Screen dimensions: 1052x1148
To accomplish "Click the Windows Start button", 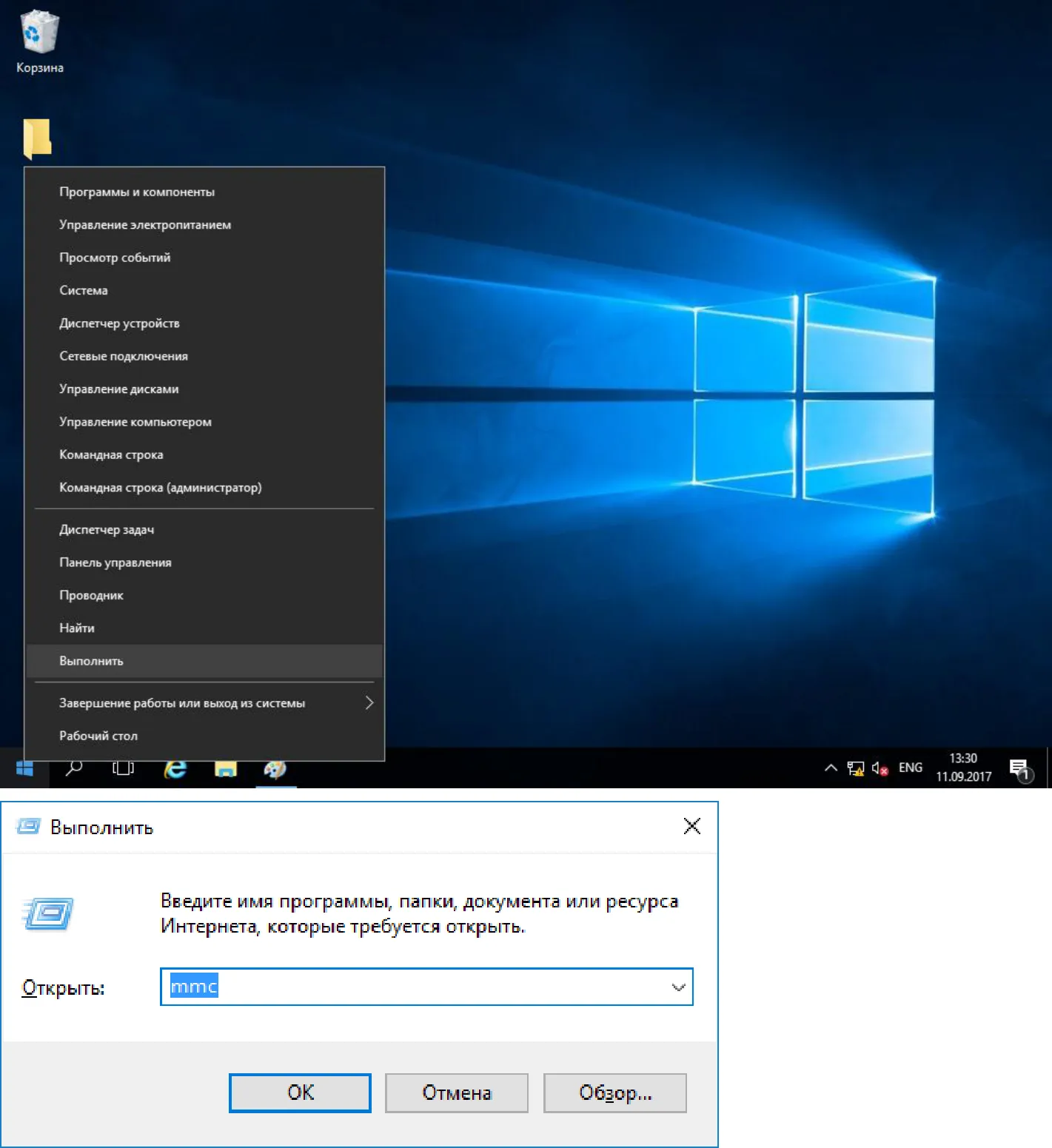I will point(24,768).
